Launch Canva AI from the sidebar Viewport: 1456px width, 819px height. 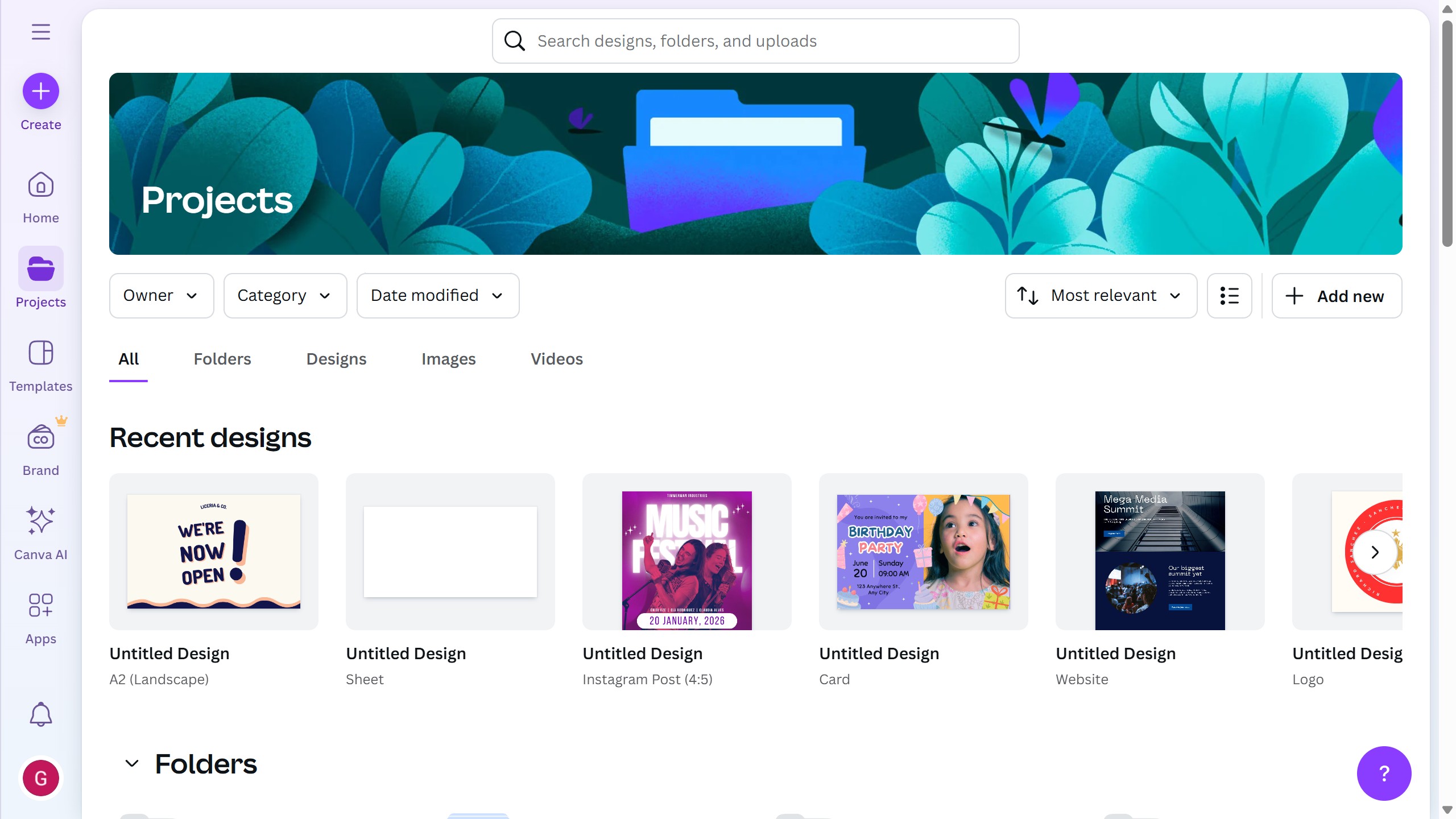tap(40, 532)
